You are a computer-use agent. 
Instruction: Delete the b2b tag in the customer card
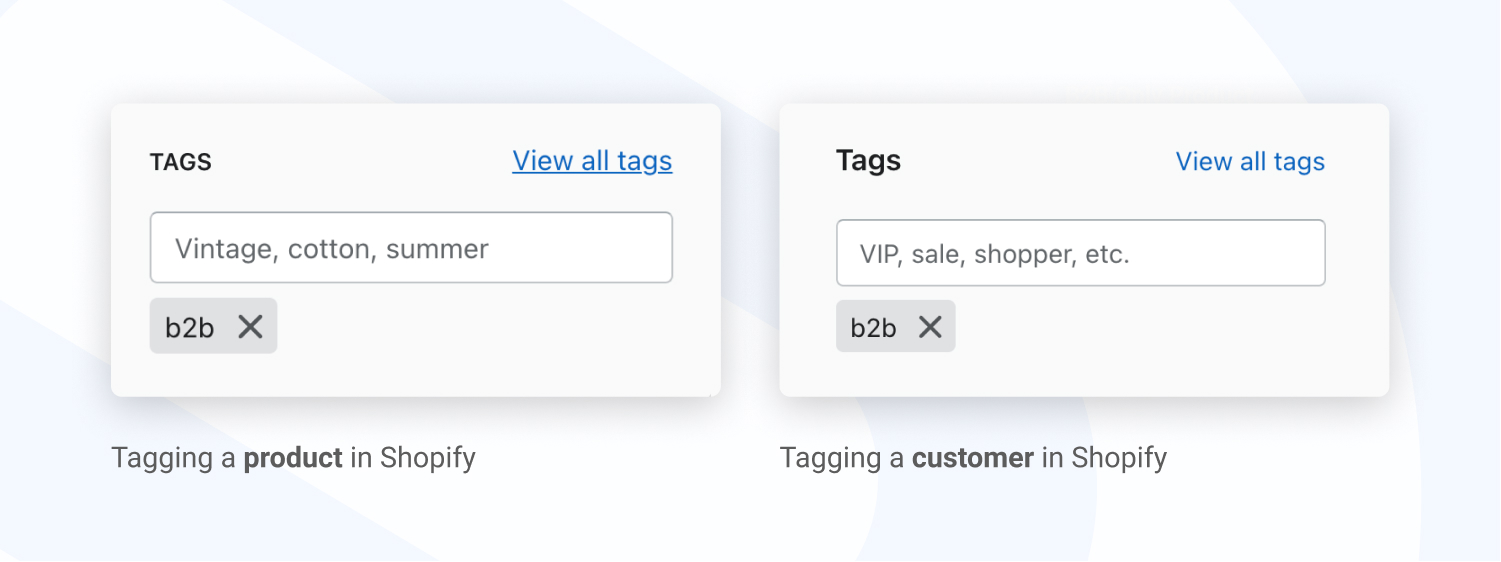coord(930,326)
